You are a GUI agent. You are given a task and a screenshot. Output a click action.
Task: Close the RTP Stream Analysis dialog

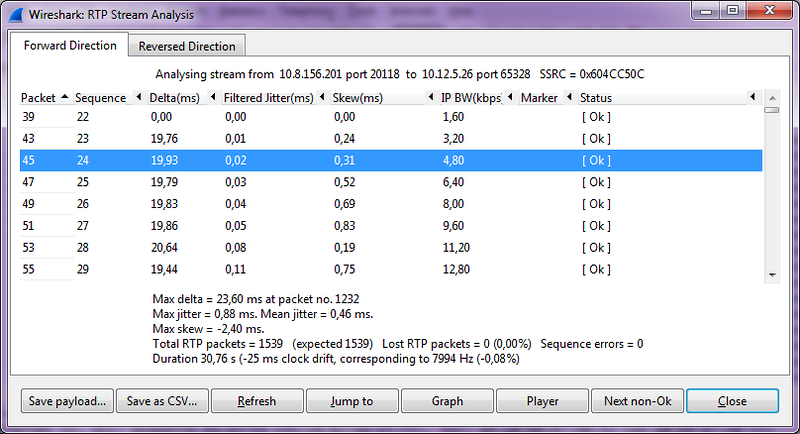[732, 401]
